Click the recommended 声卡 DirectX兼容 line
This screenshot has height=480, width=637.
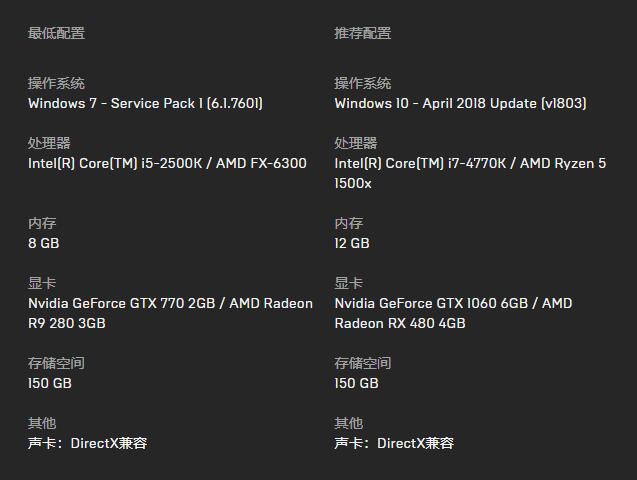(x=394, y=443)
